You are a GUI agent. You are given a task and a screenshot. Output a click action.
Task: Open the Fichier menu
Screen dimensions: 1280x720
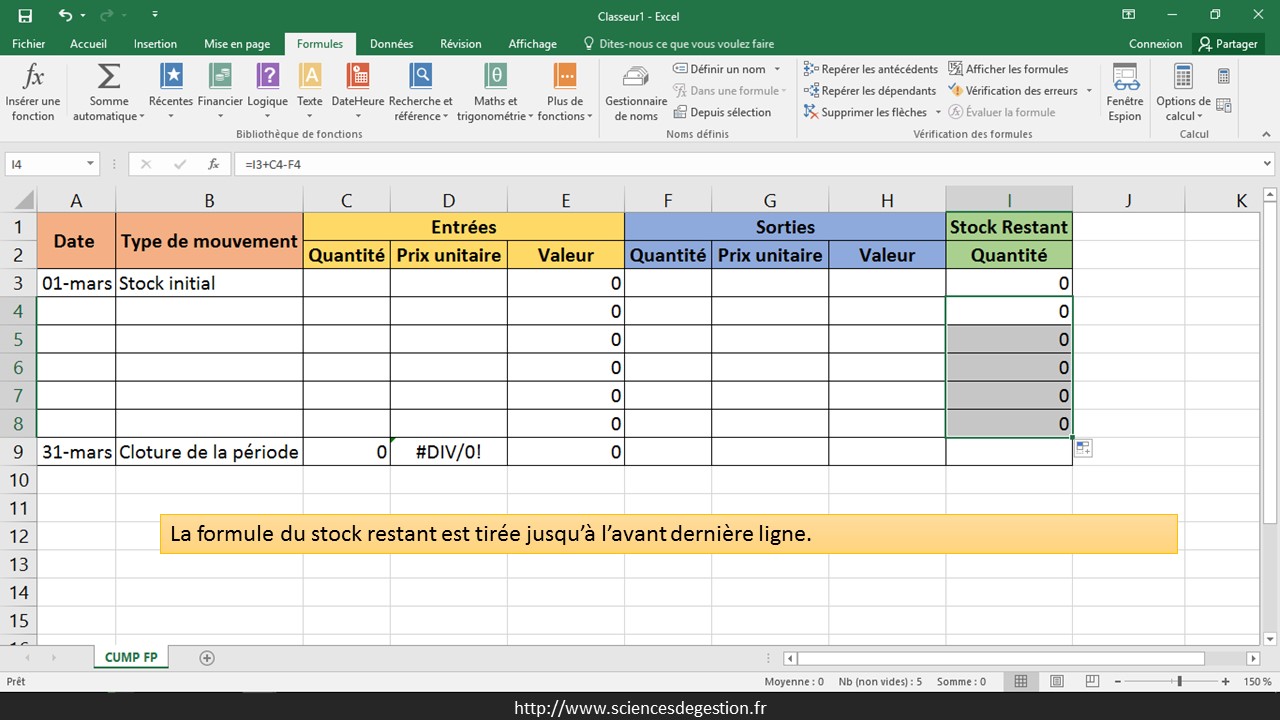(x=29, y=44)
